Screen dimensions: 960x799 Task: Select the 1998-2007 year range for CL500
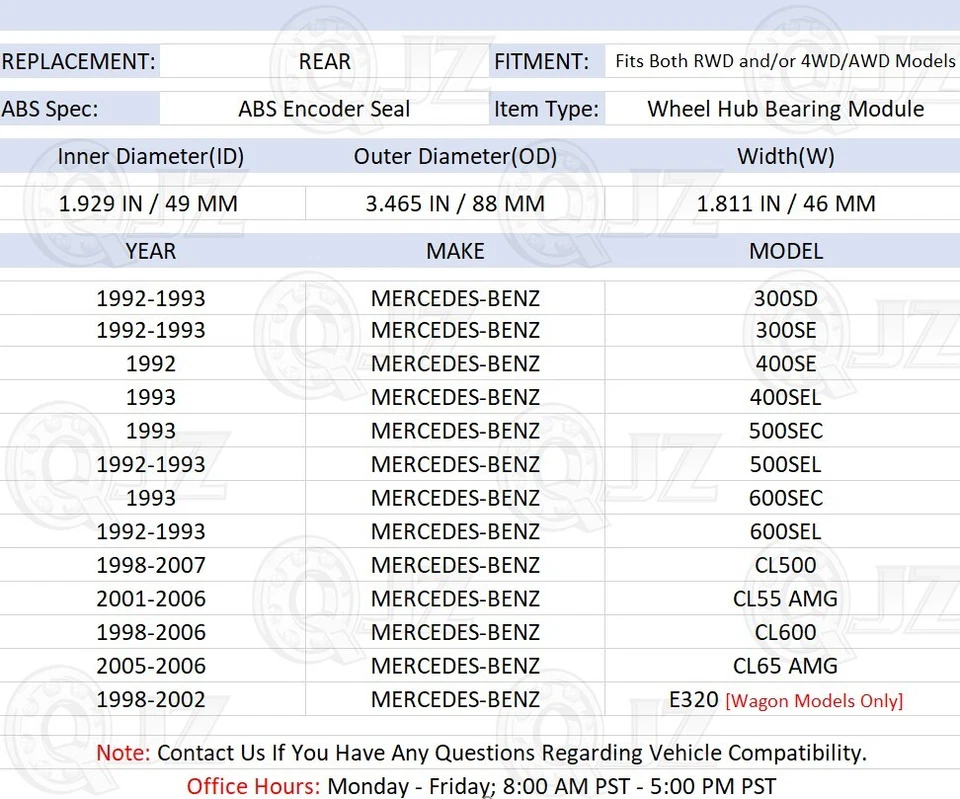(150, 565)
